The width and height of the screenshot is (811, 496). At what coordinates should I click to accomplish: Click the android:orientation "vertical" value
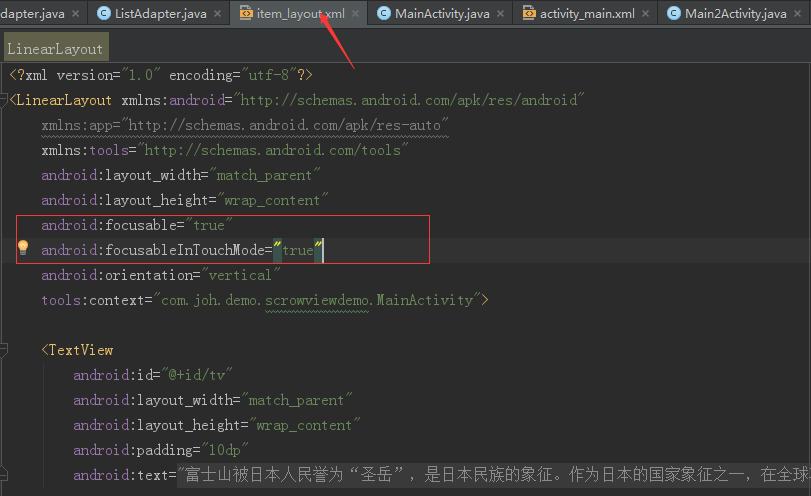(240, 275)
